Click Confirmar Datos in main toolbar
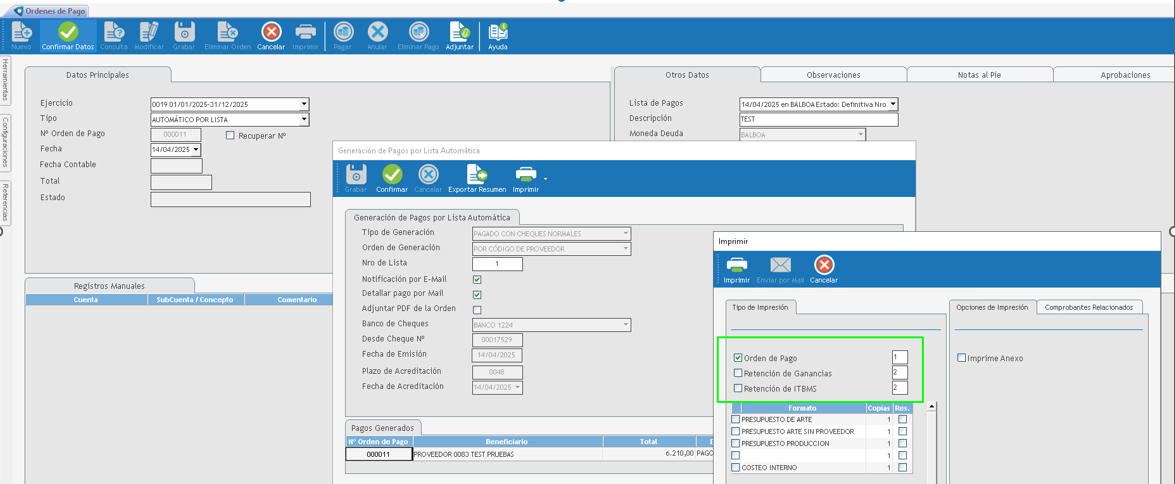1175x484 pixels. [x=67, y=35]
